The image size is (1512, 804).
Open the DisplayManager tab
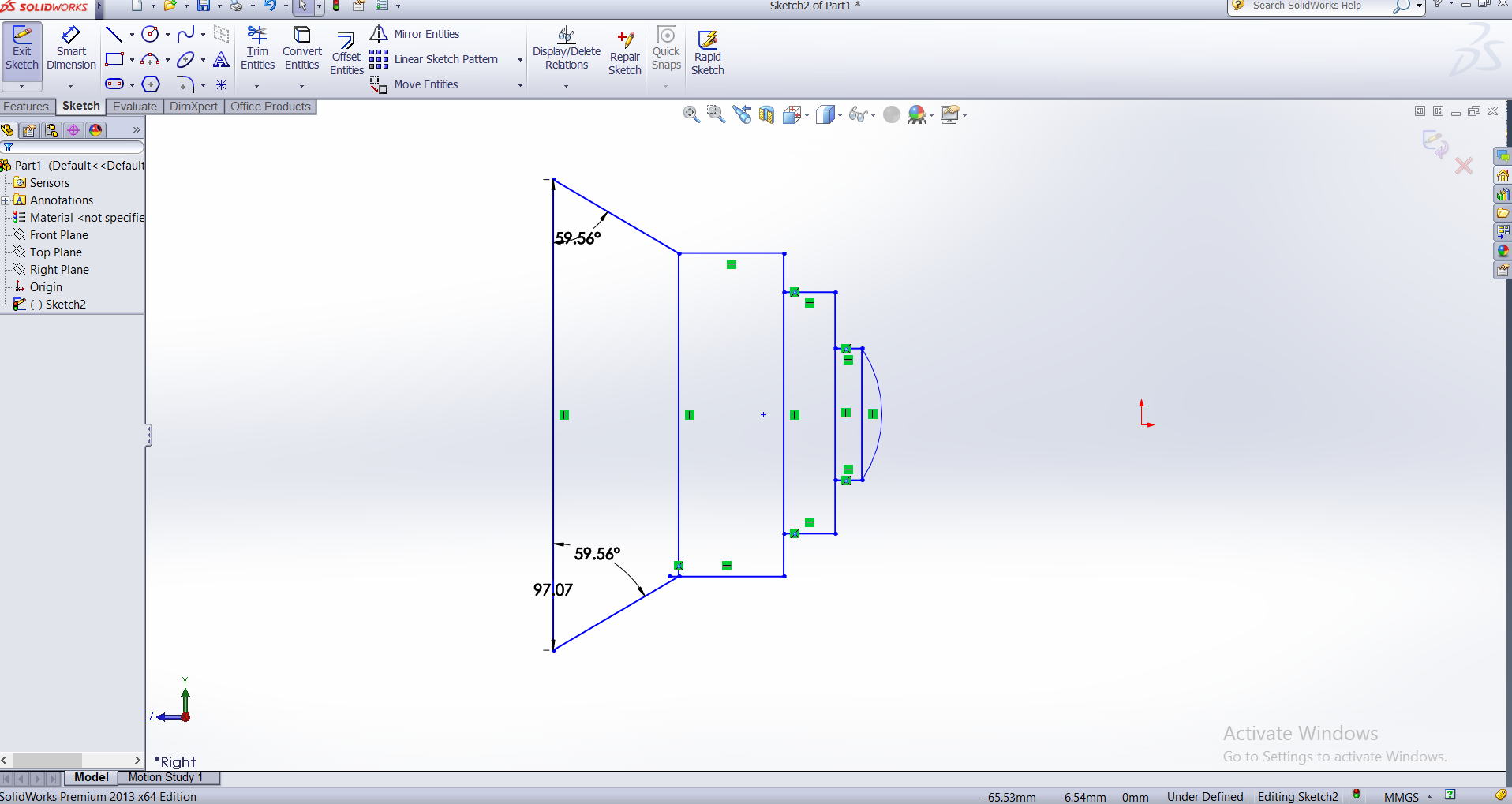click(95, 130)
